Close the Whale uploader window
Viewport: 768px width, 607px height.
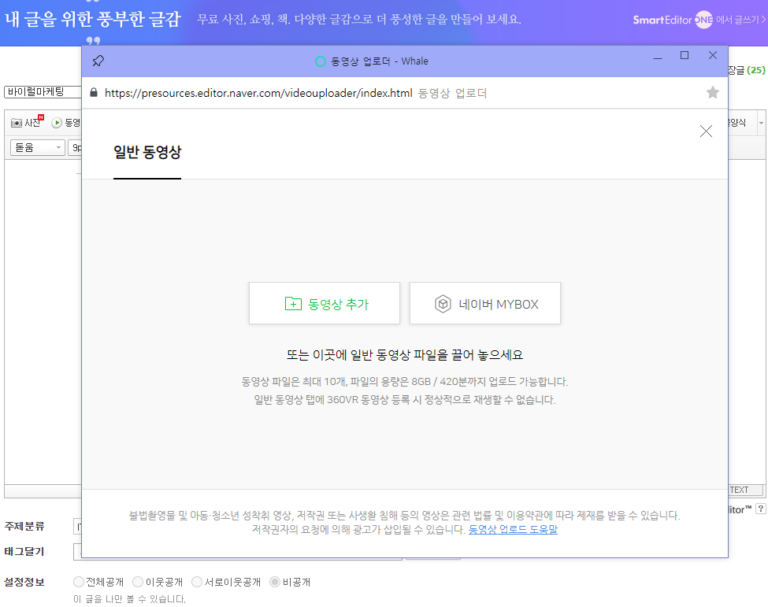tap(713, 55)
